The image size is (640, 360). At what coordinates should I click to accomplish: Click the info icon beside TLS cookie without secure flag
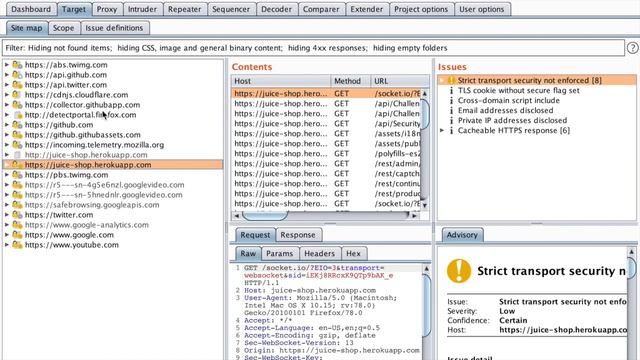point(451,90)
